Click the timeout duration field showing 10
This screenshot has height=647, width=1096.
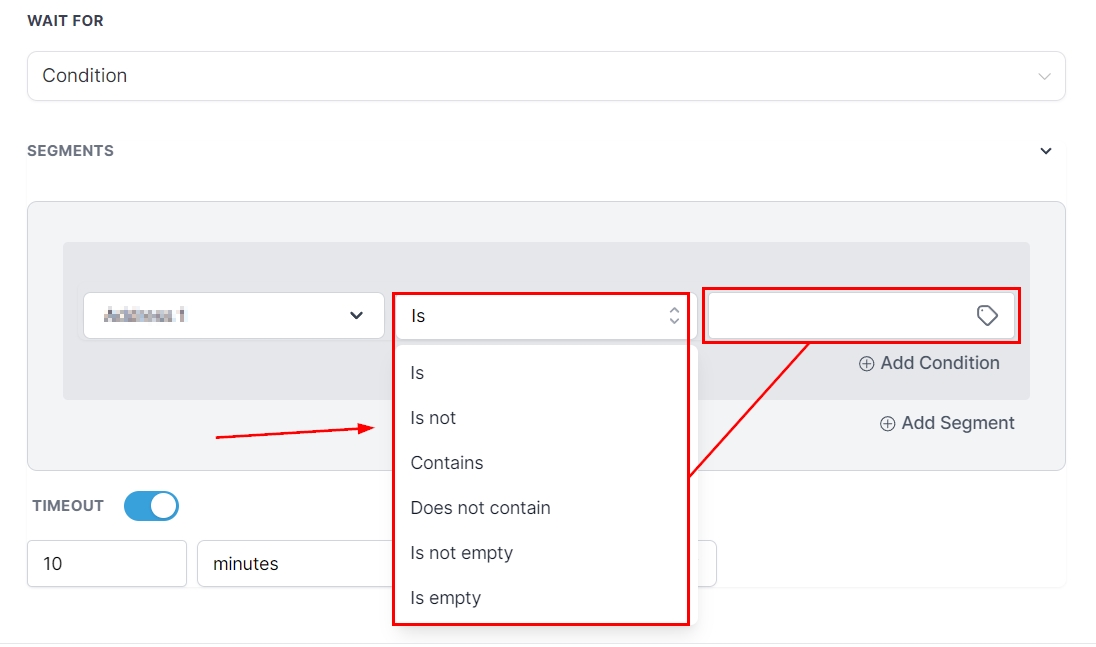coord(107,564)
